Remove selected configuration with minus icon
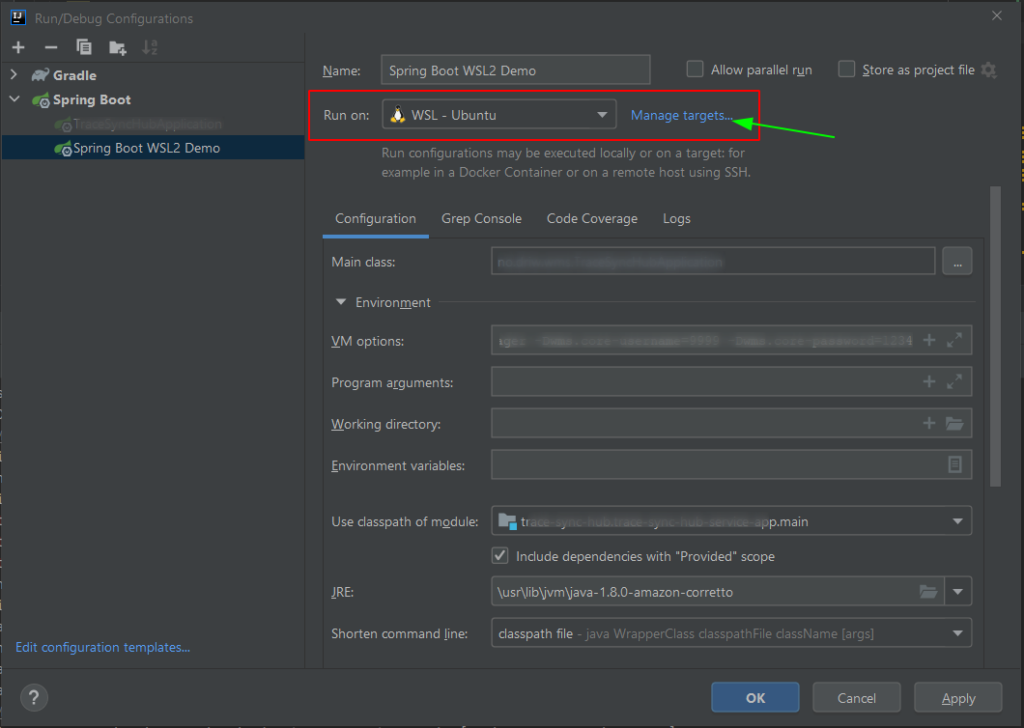The image size is (1024, 728). pyautogui.click(x=51, y=47)
